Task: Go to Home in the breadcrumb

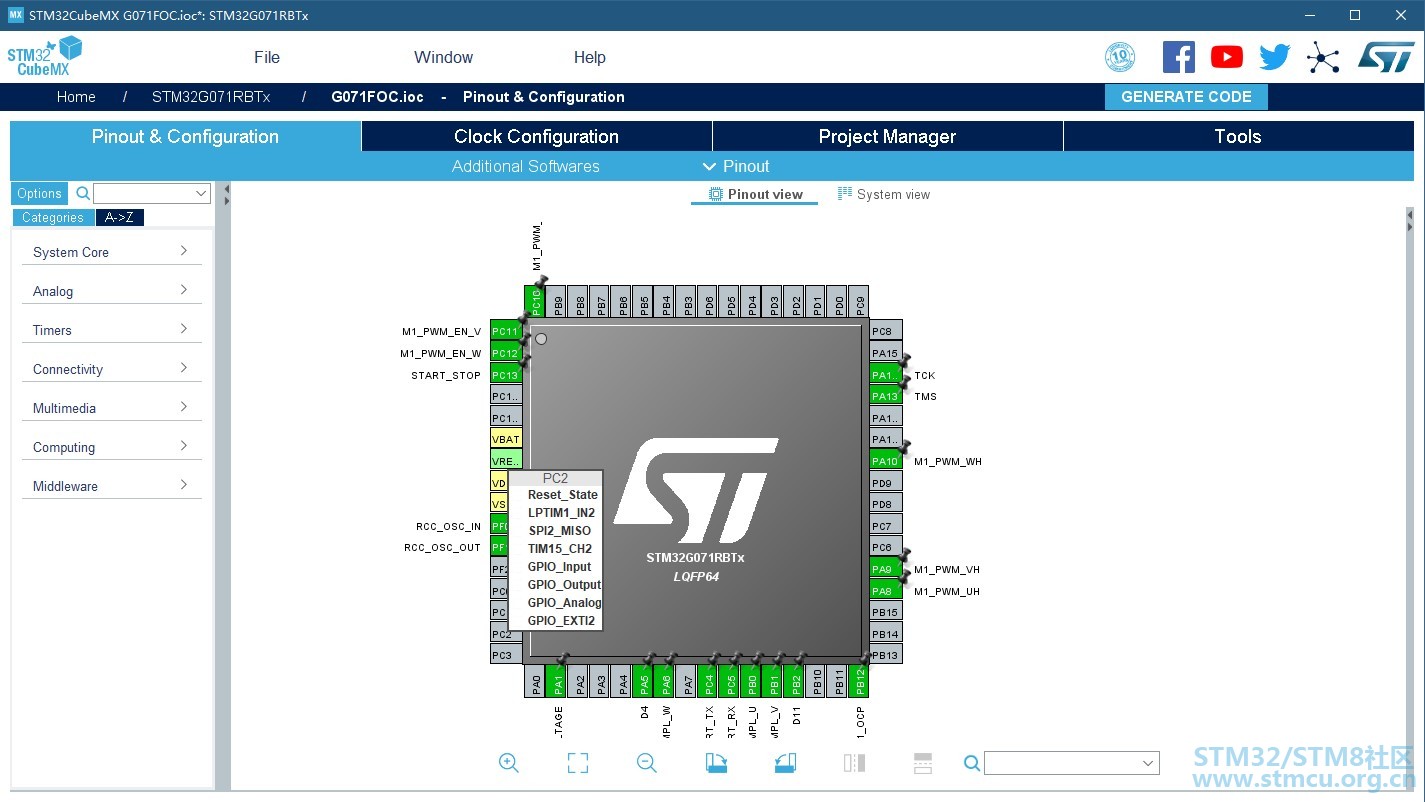Action: point(76,97)
